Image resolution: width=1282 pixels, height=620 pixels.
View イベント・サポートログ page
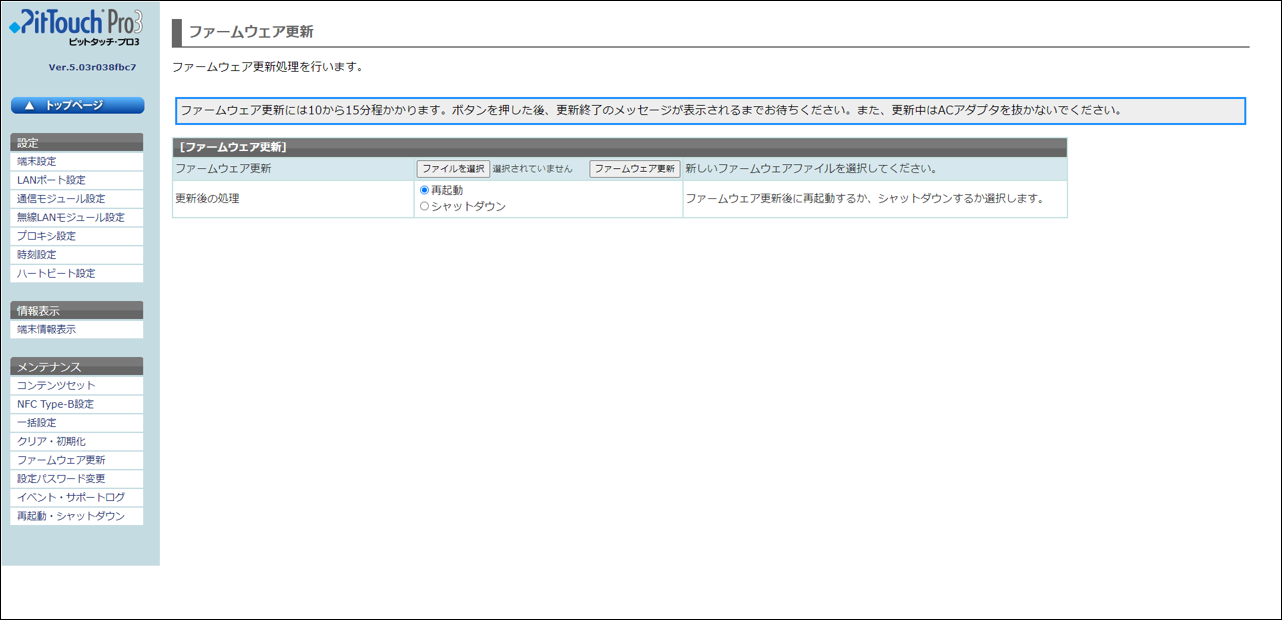(71, 497)
